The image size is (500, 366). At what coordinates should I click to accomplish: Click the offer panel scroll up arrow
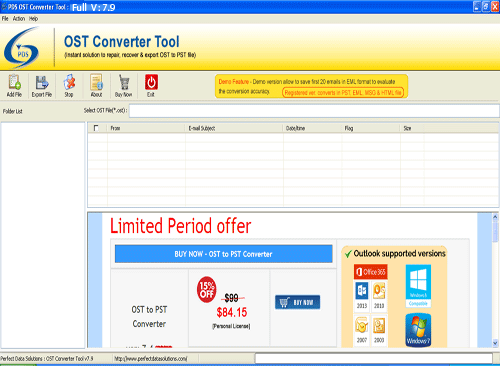point(495,217)
